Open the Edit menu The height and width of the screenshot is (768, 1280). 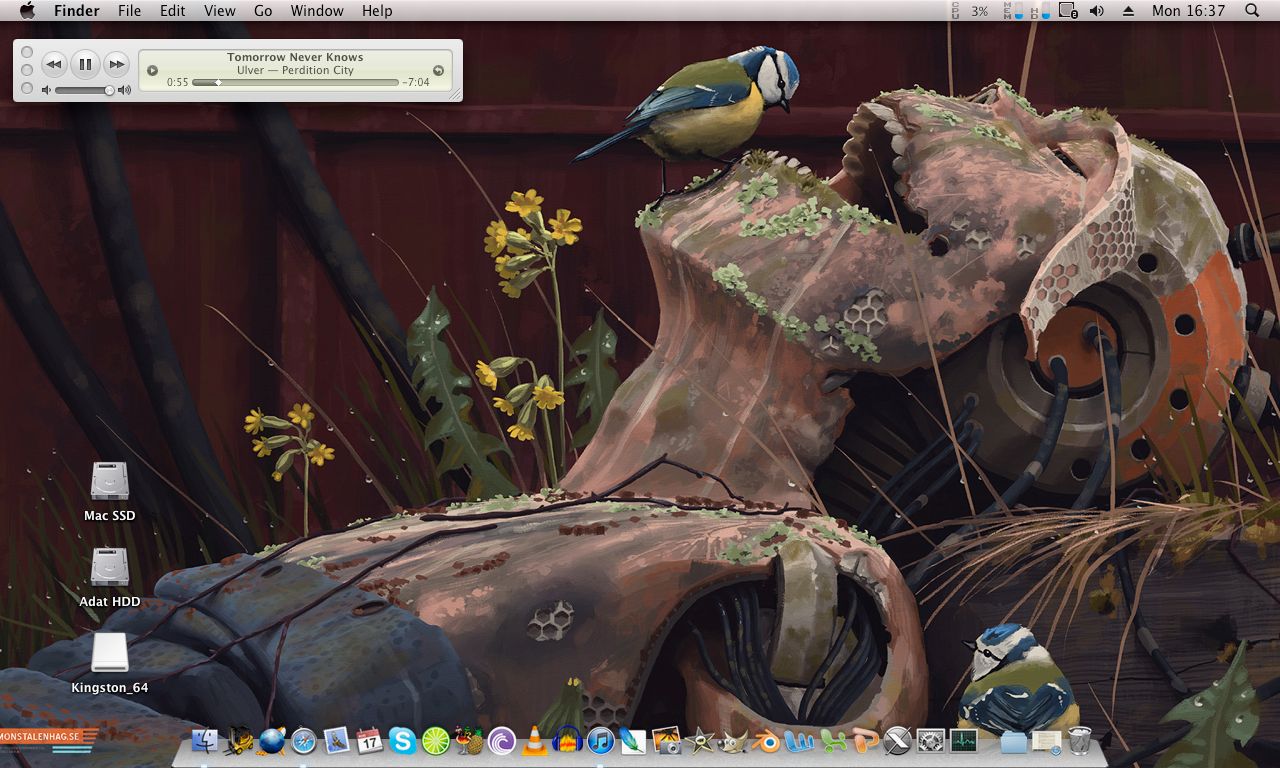[173, 10]
